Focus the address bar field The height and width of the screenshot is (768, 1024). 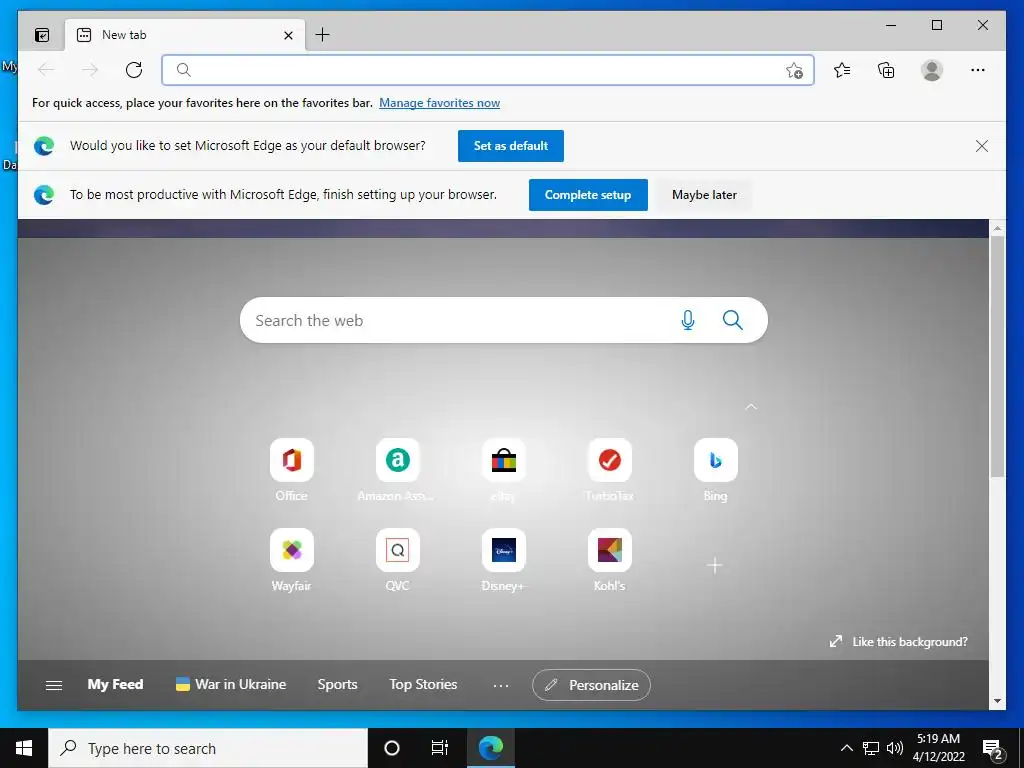tap(487, 70)
